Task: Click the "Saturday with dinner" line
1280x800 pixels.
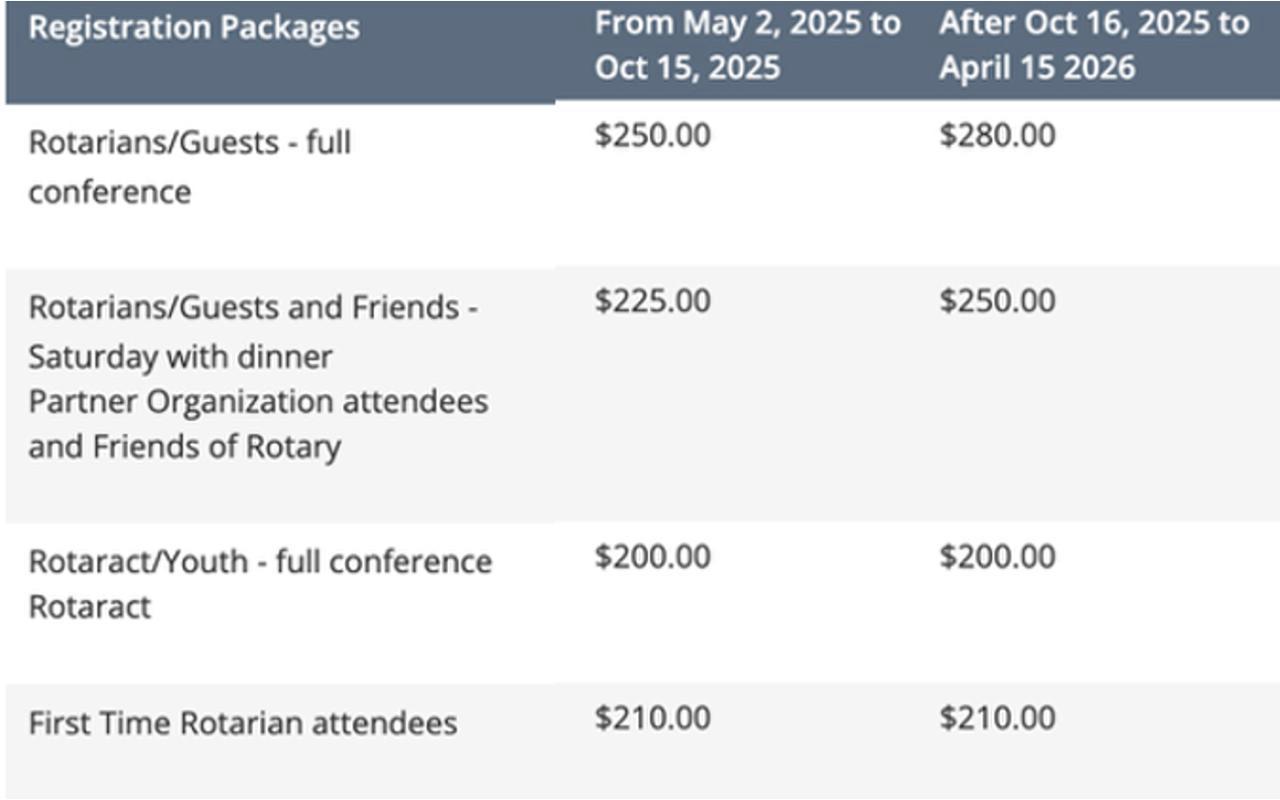Action: [x=180, y=355]
